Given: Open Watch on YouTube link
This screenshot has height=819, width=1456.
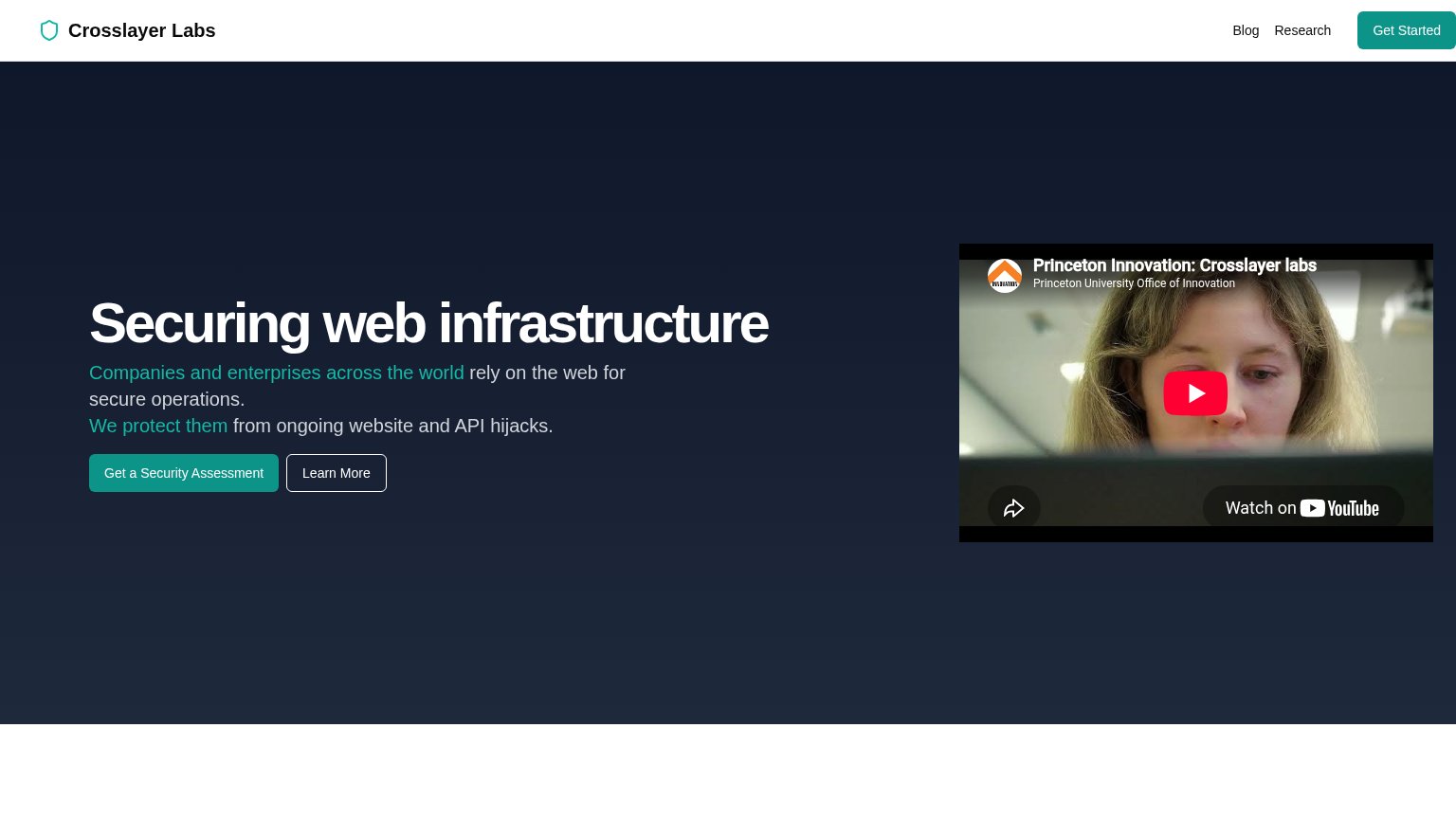Looking at the screenshot, I should click(x=1303, y=508).
